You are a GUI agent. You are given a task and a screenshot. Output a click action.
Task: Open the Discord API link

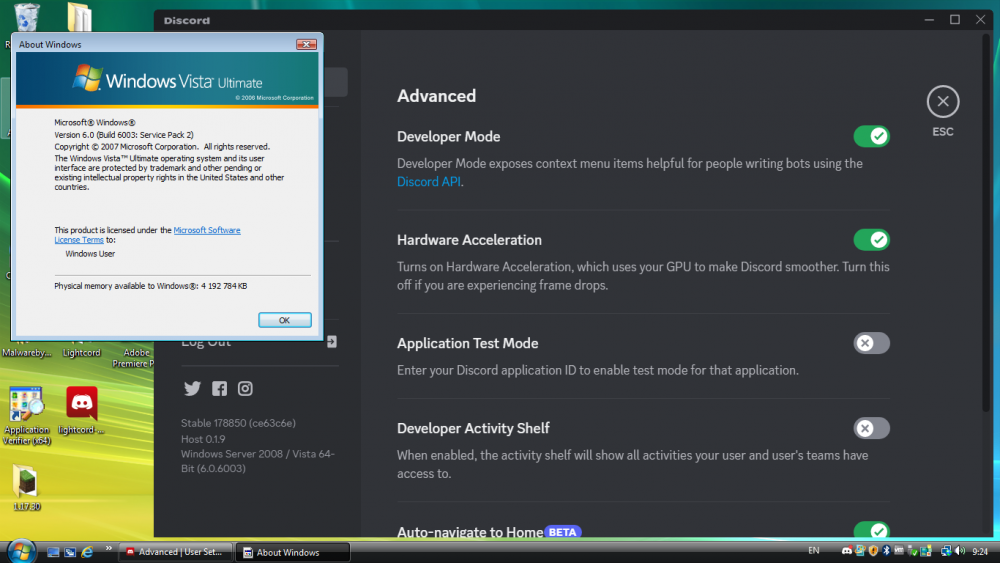429,182
